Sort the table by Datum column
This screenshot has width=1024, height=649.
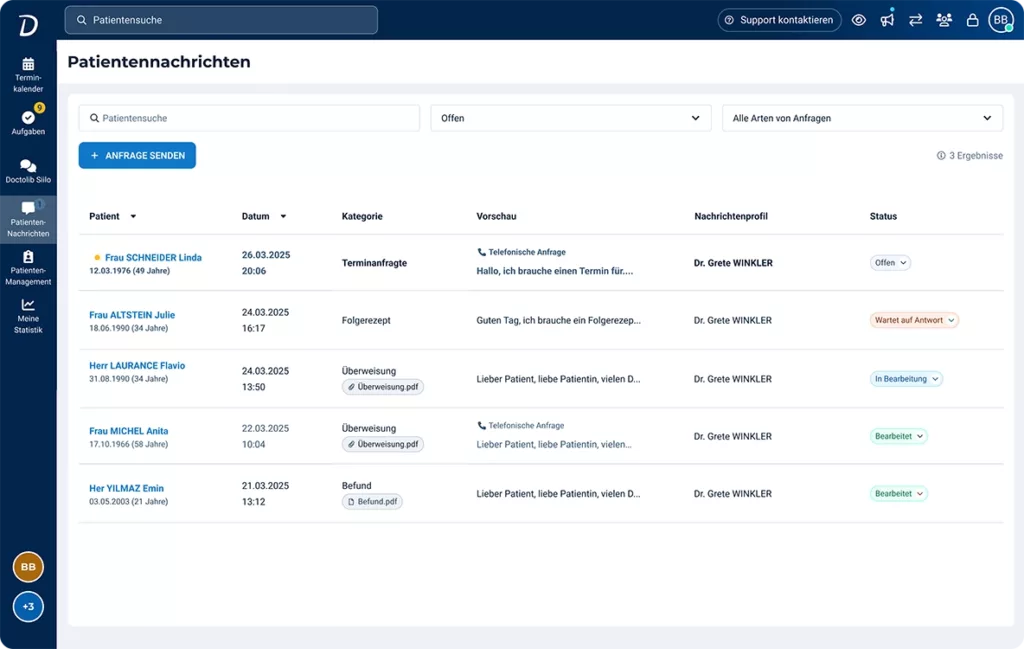(264, 216)
